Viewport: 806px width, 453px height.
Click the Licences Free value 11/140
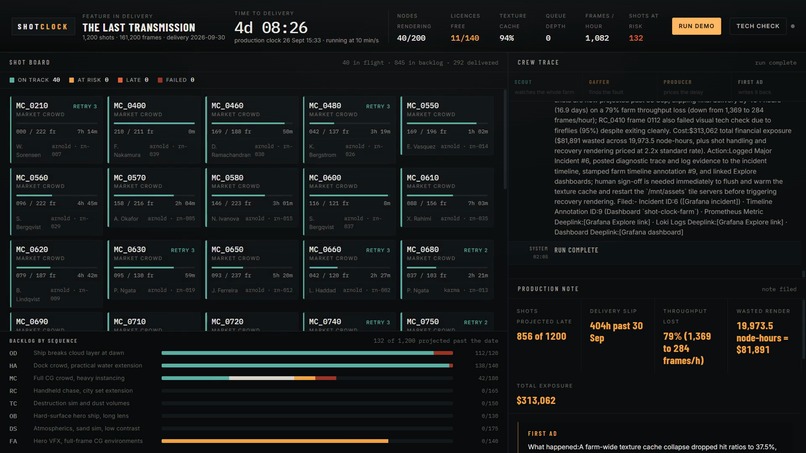tap(465, 38)
